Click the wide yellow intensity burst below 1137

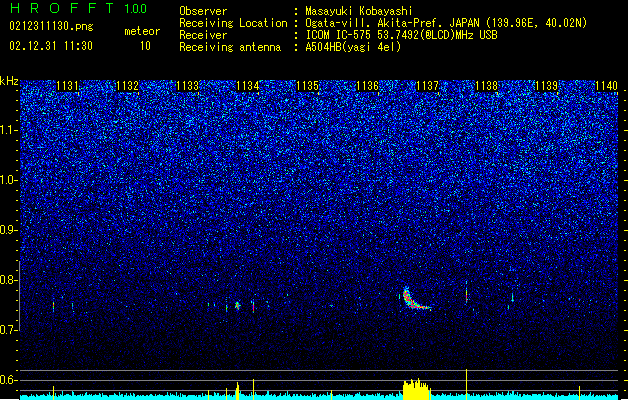click(x=416, y=389)
